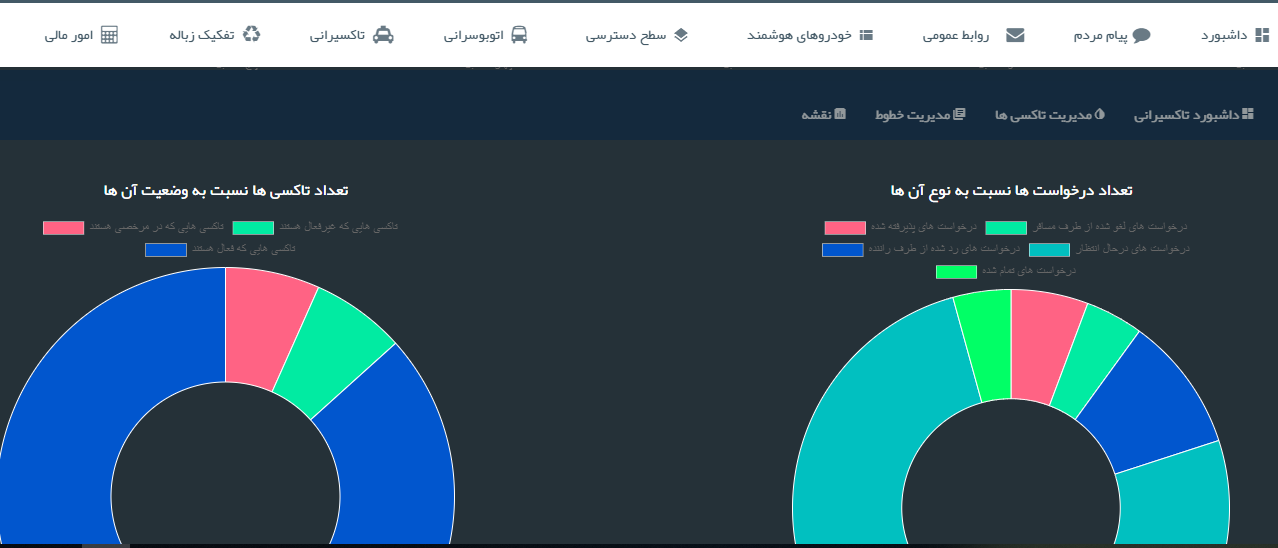Click the mint slice of the requests donut chart

(x=1093, y=360)
